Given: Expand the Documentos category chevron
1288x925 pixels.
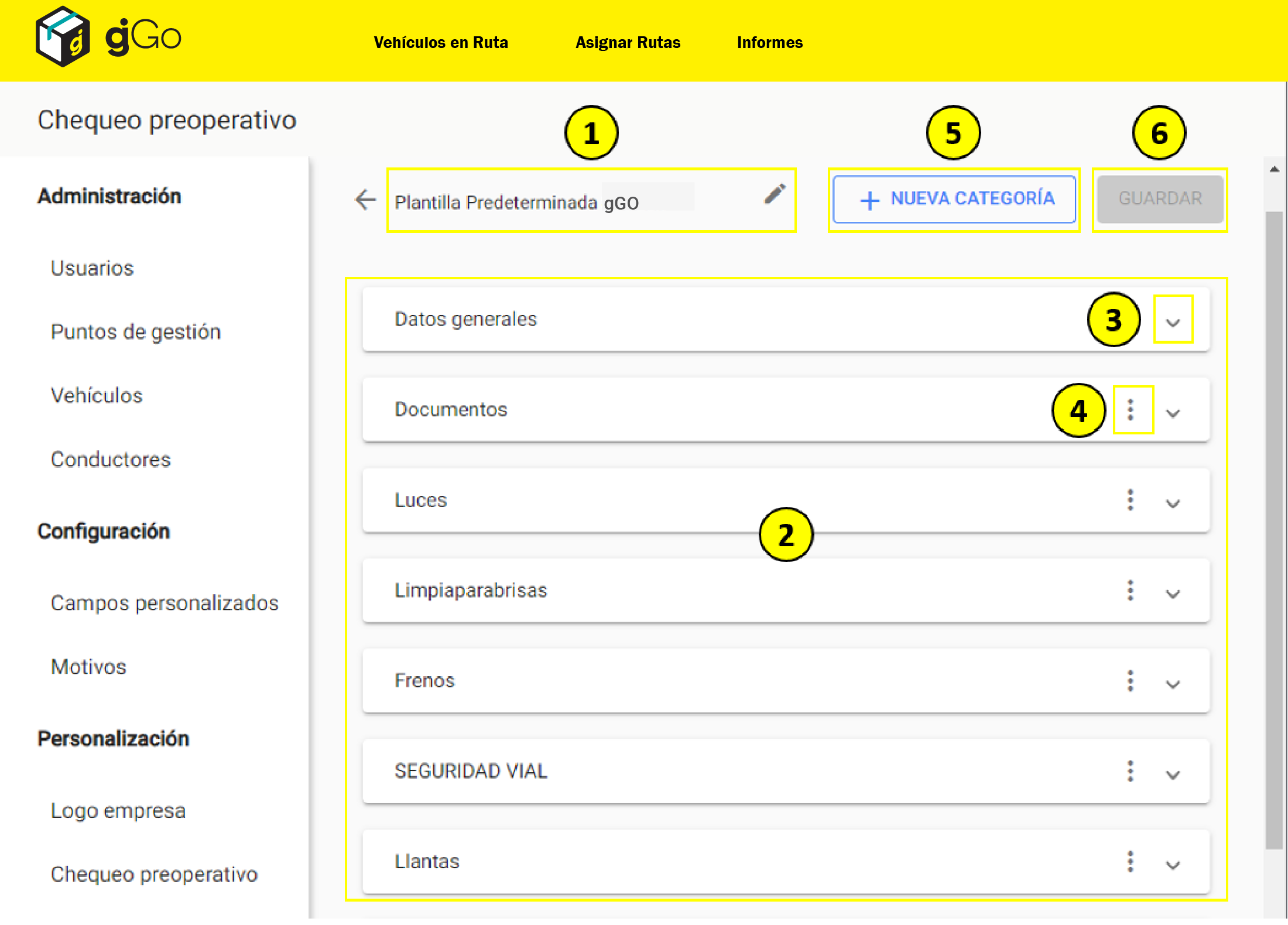Looking at the screenshot, I should coord(1173,413).
